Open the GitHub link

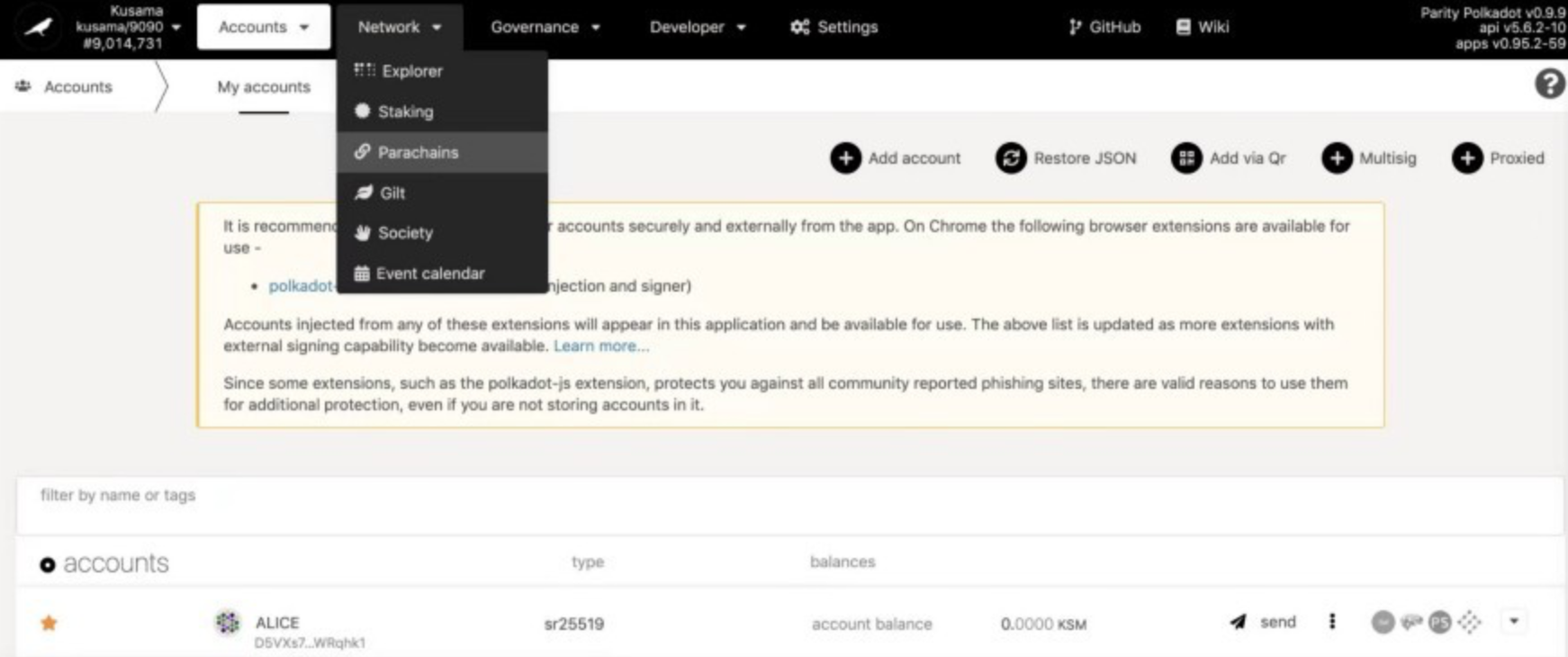1104,27
